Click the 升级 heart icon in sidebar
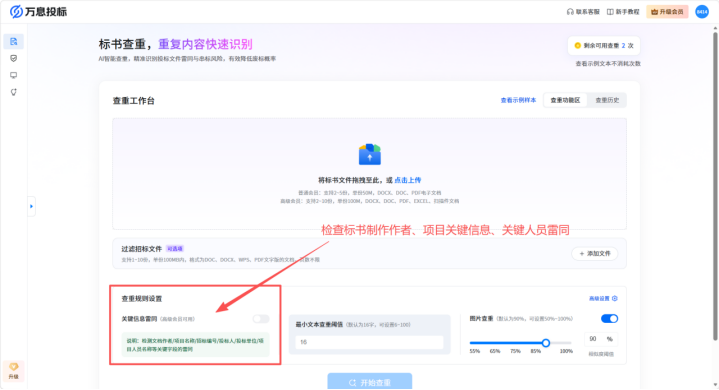This screenshot has width=719, height=390. [x=13, y=371]
